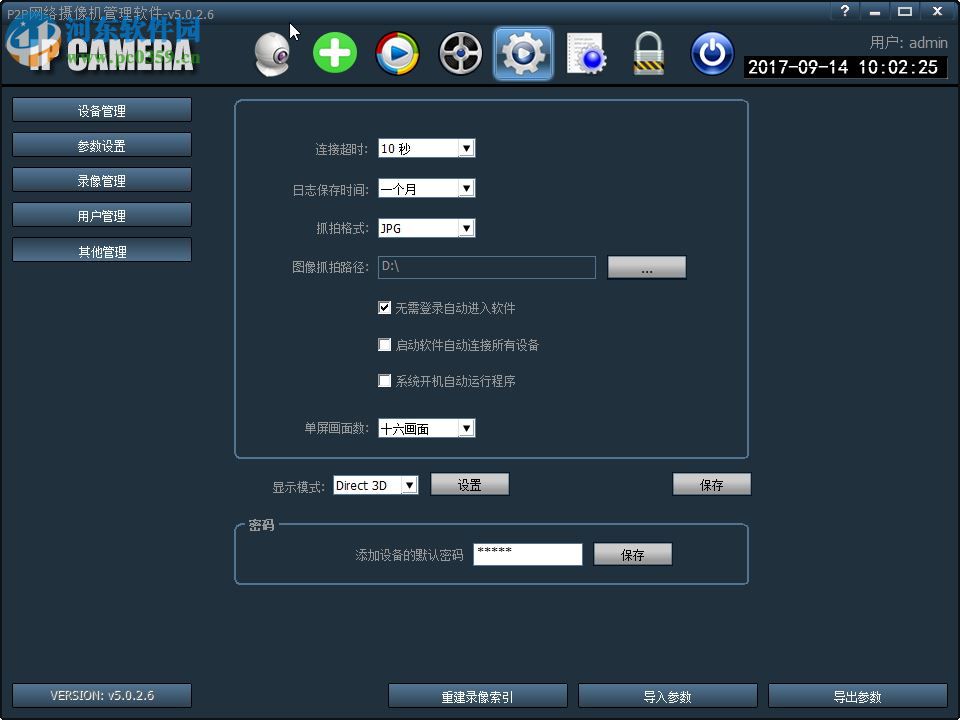Open recordings via the film reel icon
960x720 pixels.
(x=459, y=52)
